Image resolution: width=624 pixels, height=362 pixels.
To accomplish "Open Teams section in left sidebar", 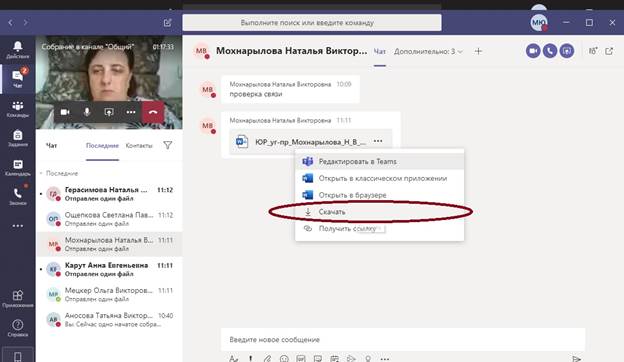I will [18, 109].
